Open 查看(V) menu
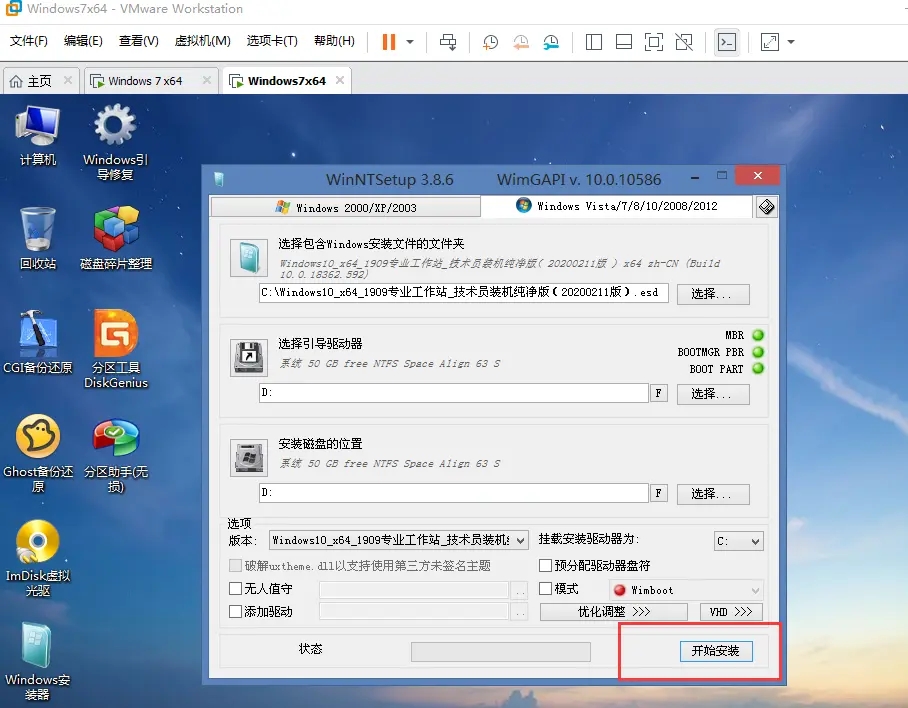Screen dimensions: 908x708 tap(138, 41)
